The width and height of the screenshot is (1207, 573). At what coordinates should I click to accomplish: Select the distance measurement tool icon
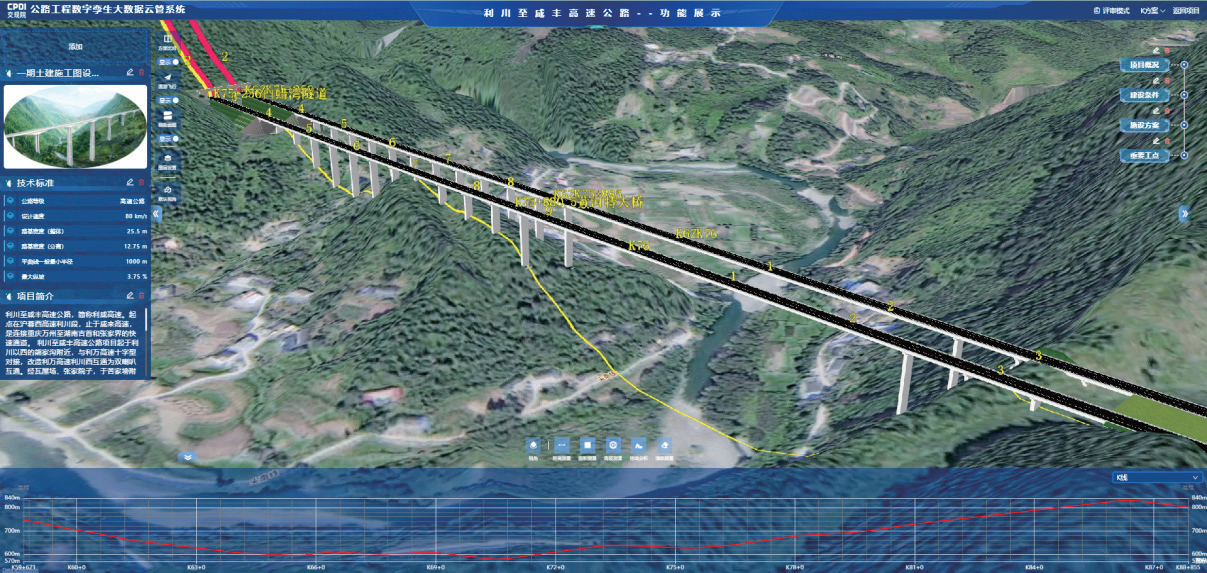[562, 445]
